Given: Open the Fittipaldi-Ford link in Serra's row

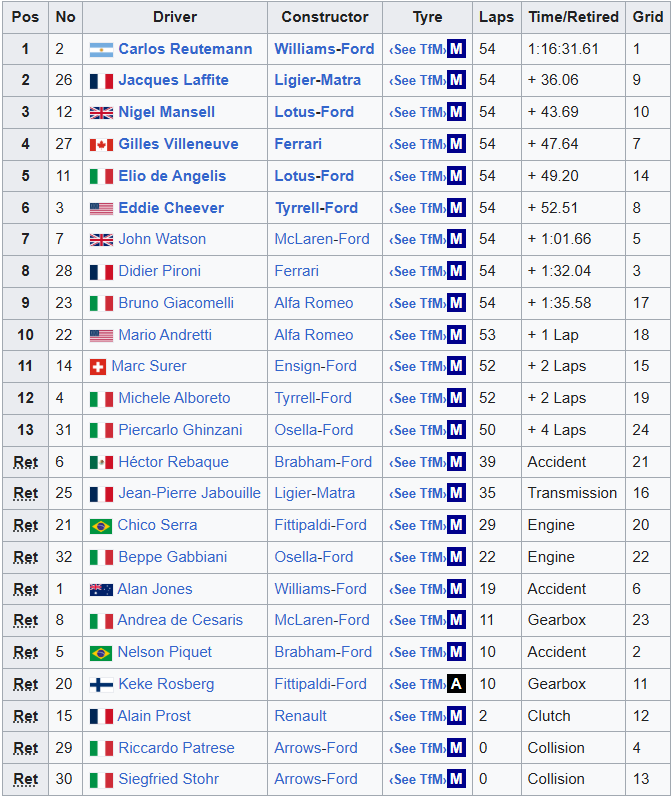Looking at the screenshot, I should pos(320,525).
